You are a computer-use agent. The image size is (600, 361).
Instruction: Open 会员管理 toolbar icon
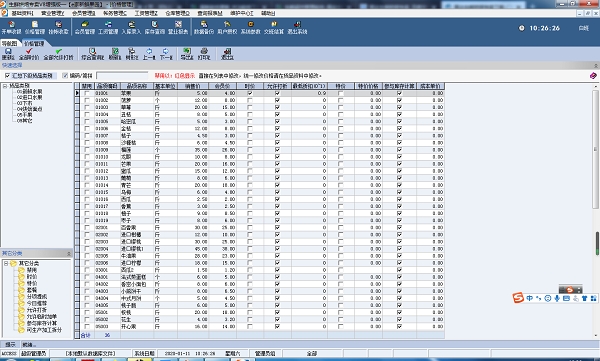(85, 28)
